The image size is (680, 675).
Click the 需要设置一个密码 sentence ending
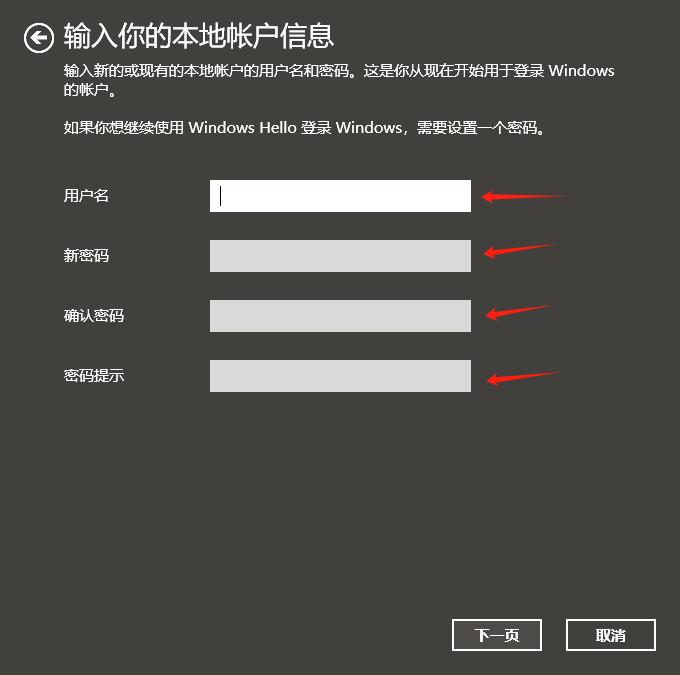pyautogui.click(x=480, y=128)
